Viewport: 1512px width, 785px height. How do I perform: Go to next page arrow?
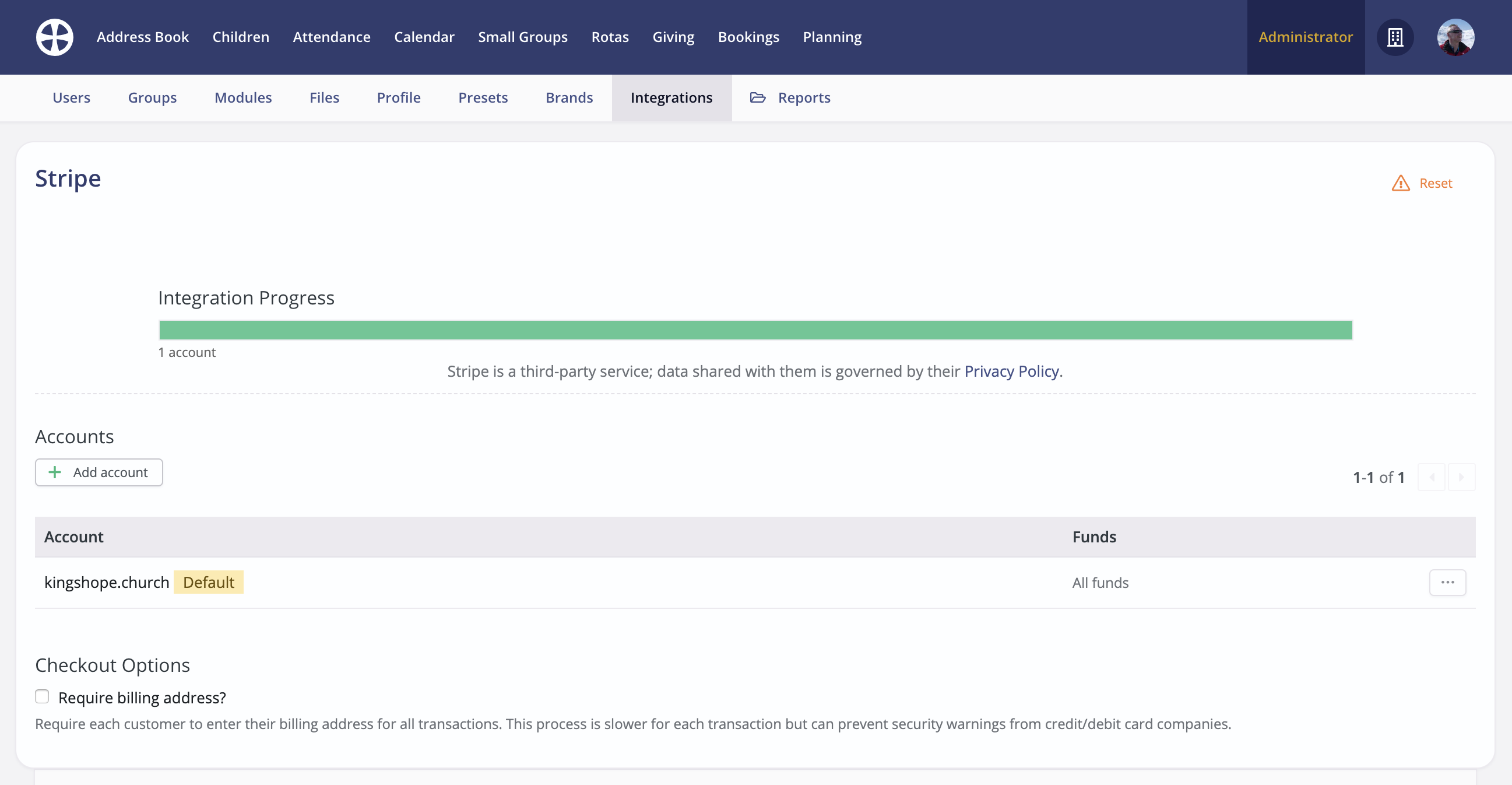tap(1461, 476)
